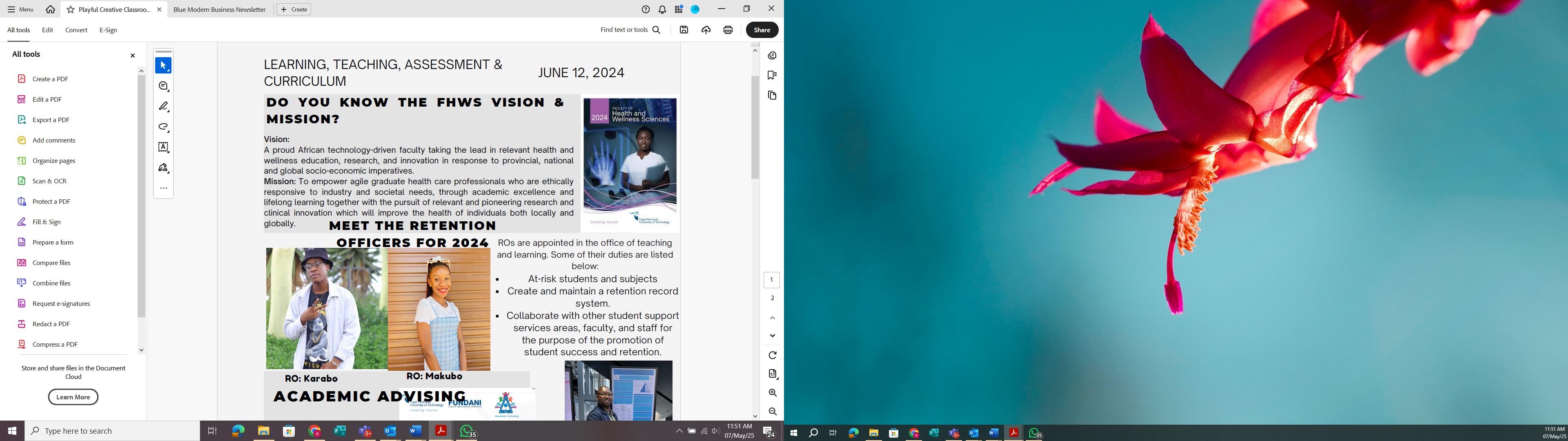Open the bookmarks panel icon
Viewport: 1568px width, 441px height.
coord(772,75)
